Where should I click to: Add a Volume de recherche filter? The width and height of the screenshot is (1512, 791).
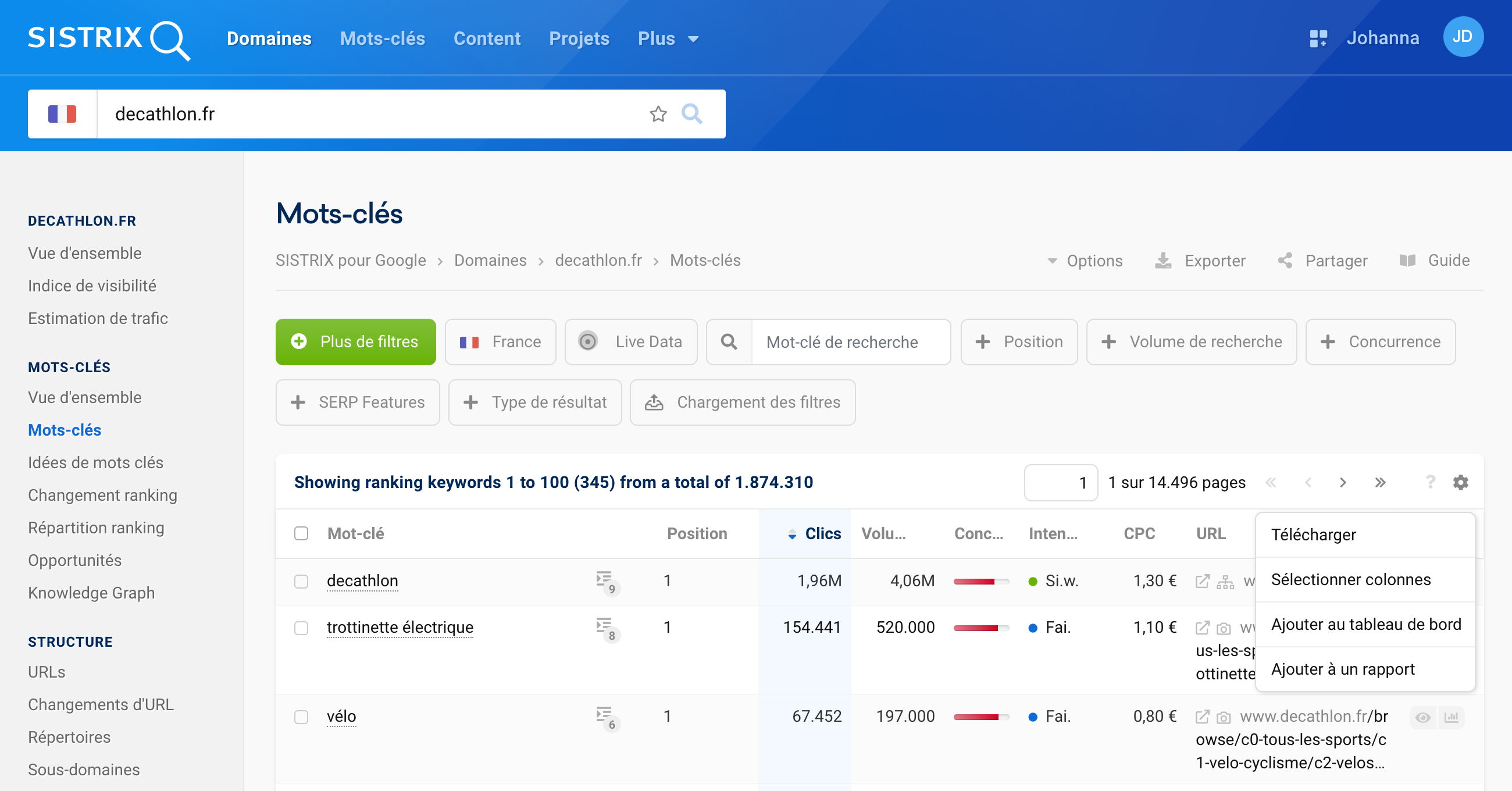tap(1191, 342)
